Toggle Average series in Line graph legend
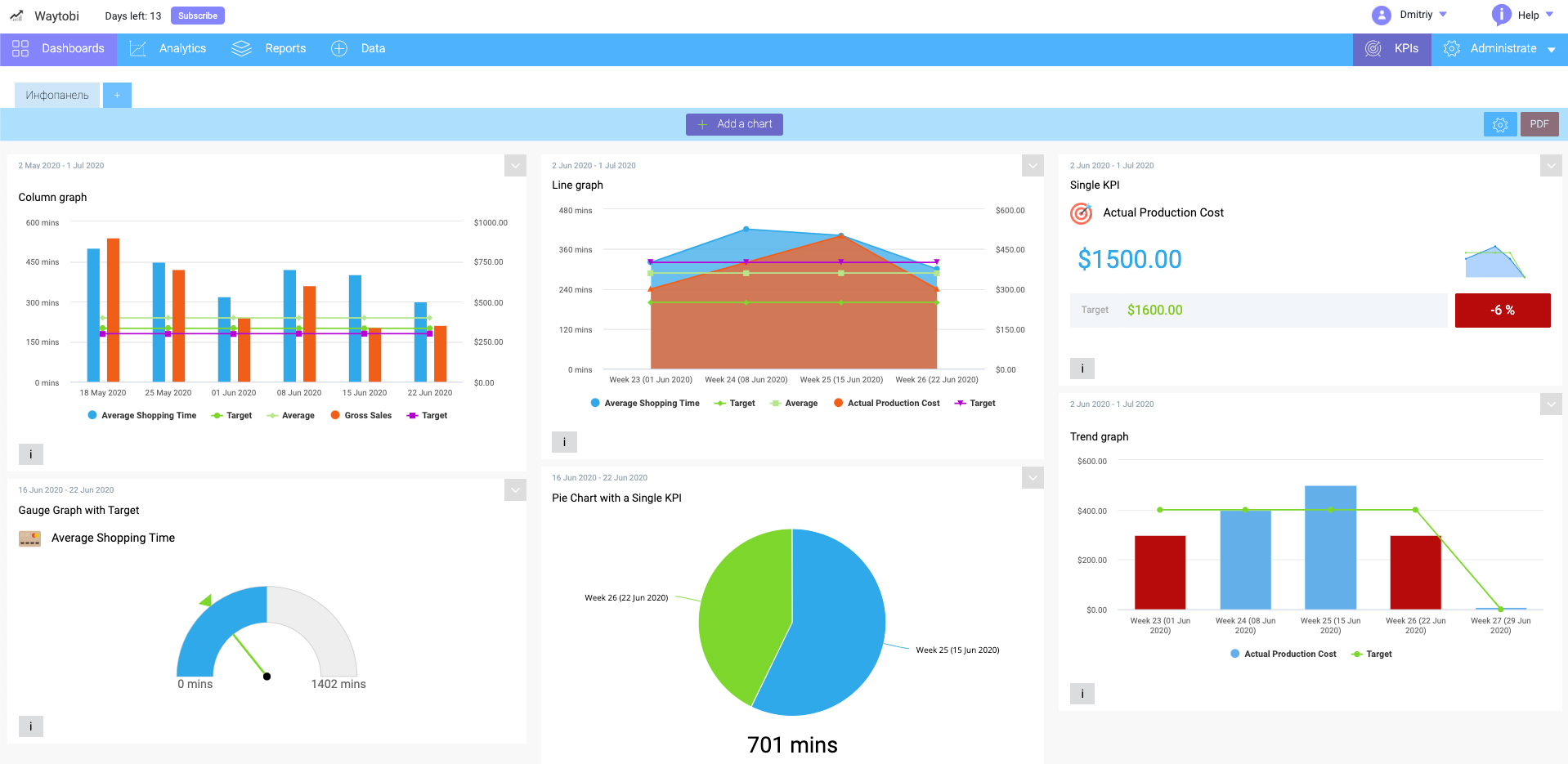1568x764 pixels. (793, 404)
